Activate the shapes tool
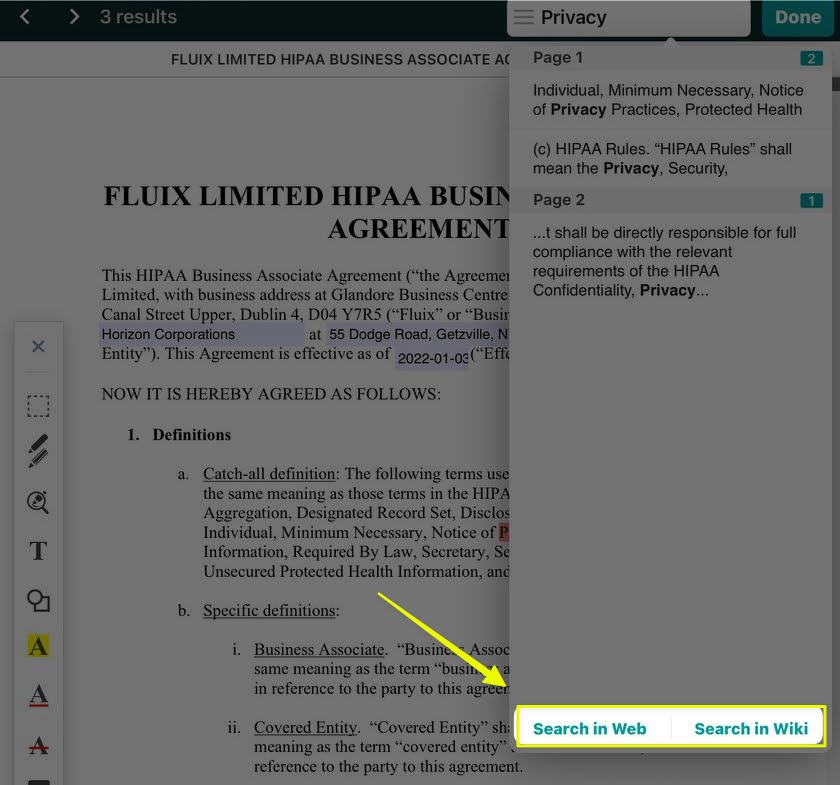 pos(38,600)
